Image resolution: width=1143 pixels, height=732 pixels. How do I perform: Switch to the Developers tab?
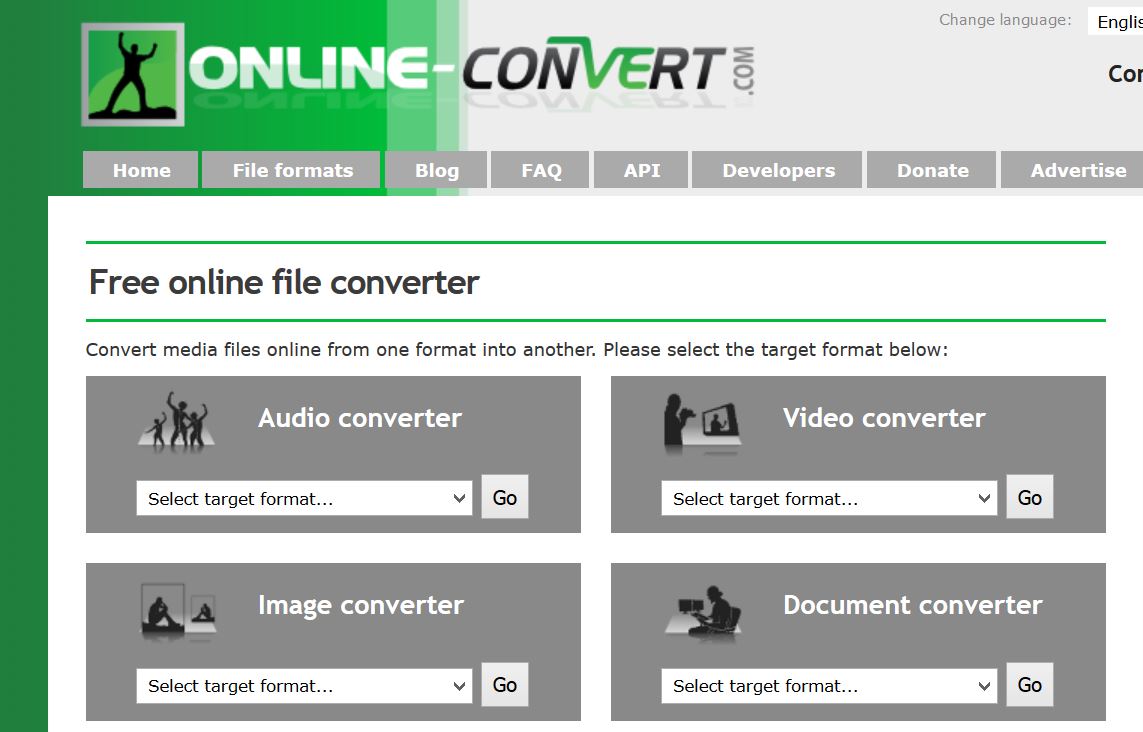777,170
